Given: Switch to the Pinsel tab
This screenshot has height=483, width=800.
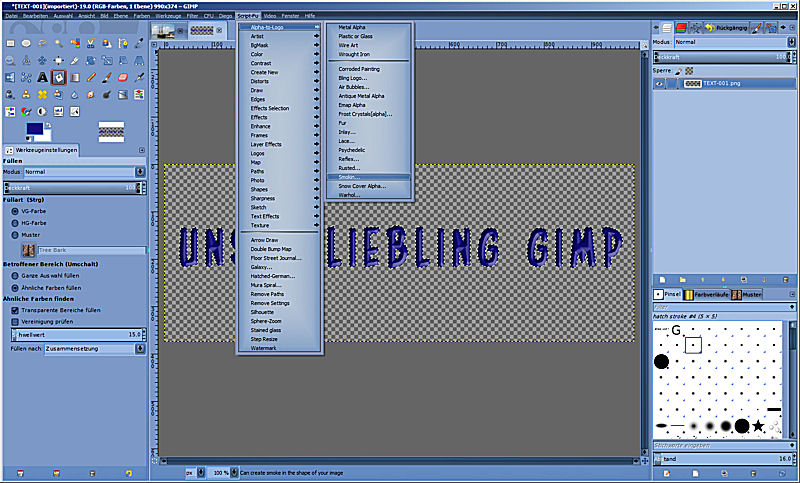Looking at the screenshot, I should tap(668, 294).
